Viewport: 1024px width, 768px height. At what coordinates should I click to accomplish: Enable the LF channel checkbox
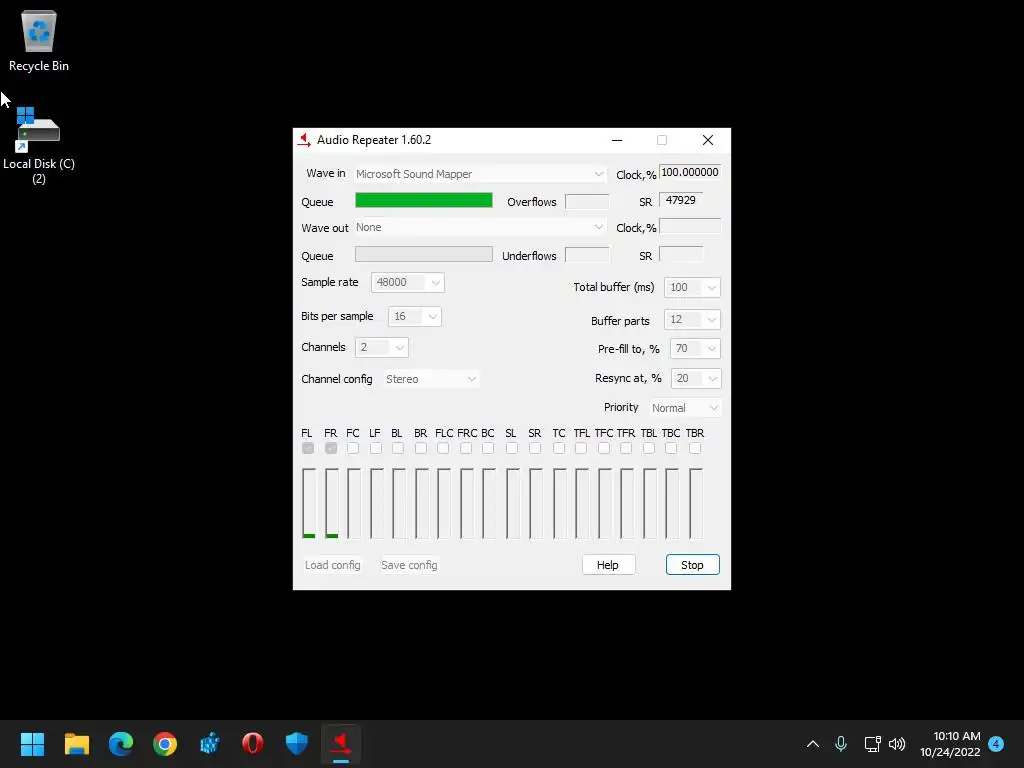[376, 448]
